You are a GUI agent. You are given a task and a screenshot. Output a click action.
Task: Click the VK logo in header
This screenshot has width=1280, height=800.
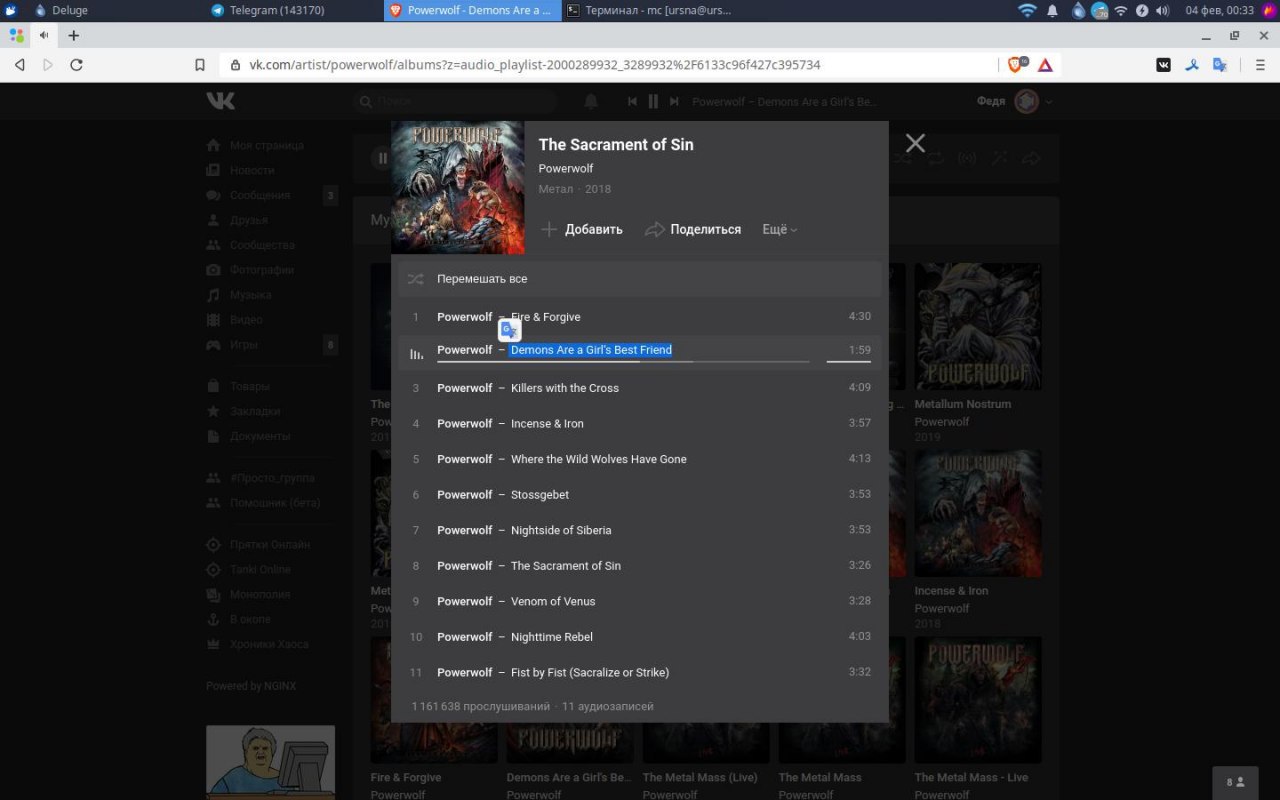coord(221,101)
